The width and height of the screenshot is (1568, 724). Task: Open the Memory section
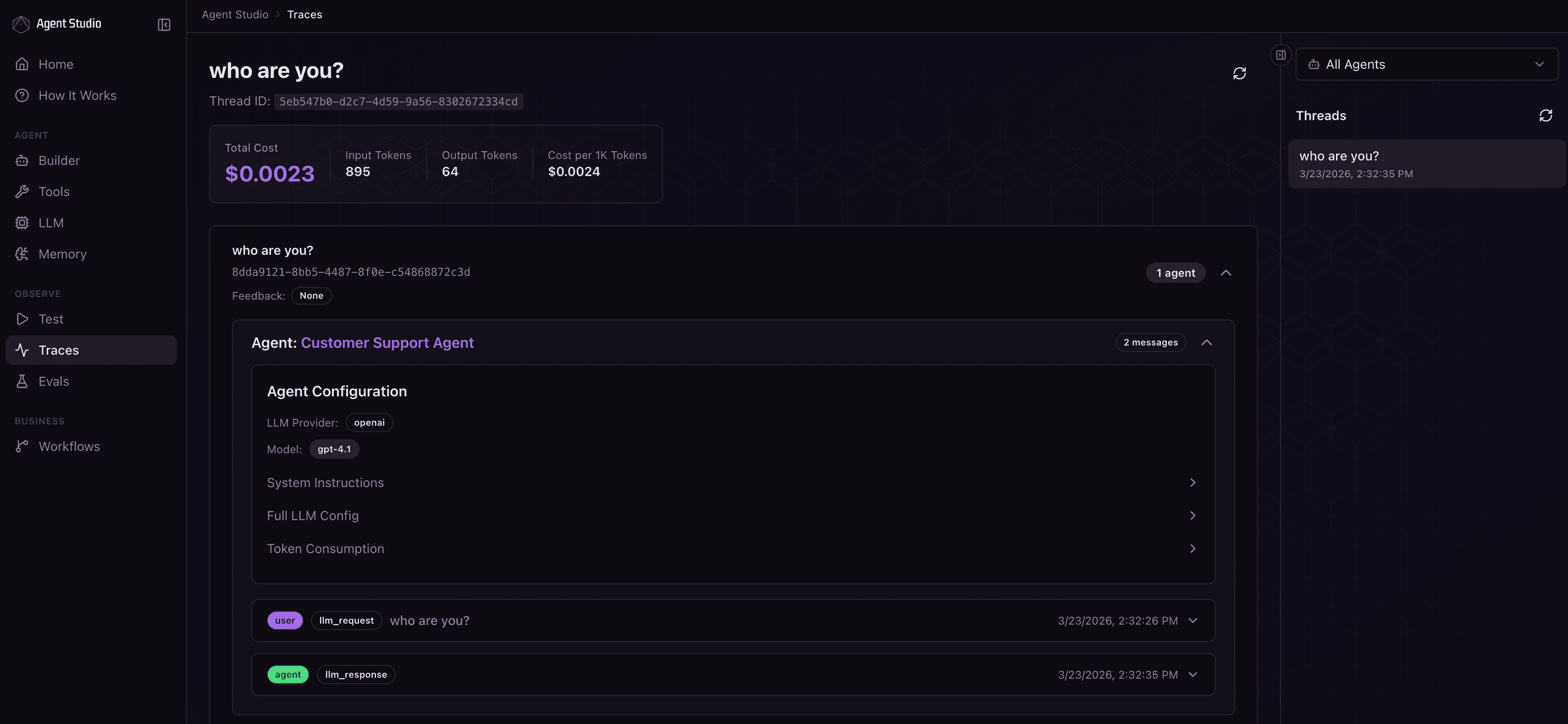pyautogui.click(x=62, y=254)
